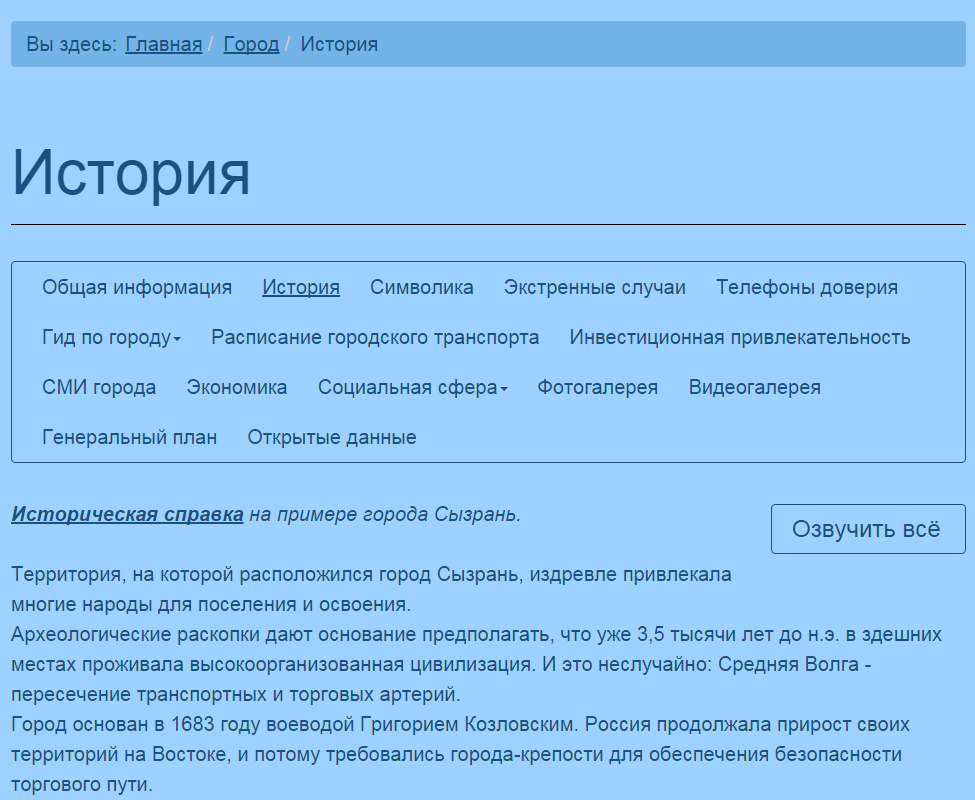Navigate to Экстренные случаи
The height and width of the screenshot is (800, 975).
click(594, 288)
